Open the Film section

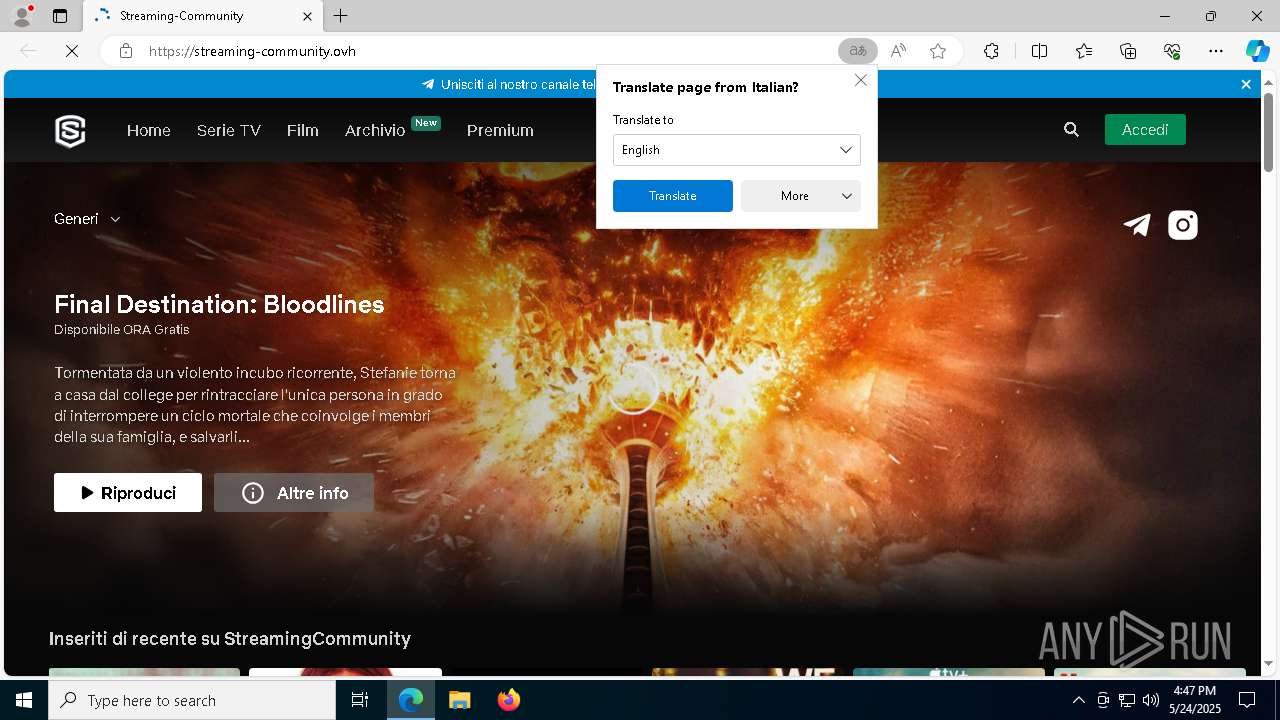pos(303,130)
